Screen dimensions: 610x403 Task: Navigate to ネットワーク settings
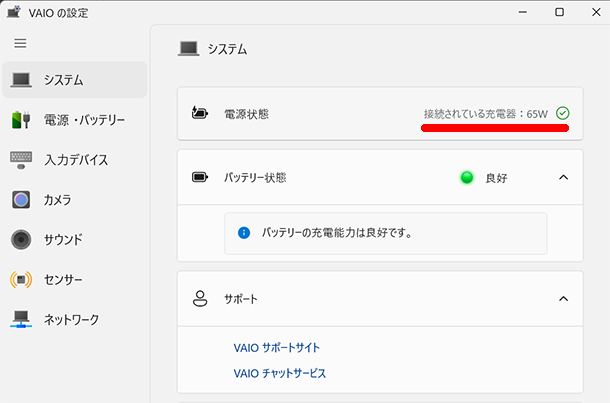[x=75, y=319]
